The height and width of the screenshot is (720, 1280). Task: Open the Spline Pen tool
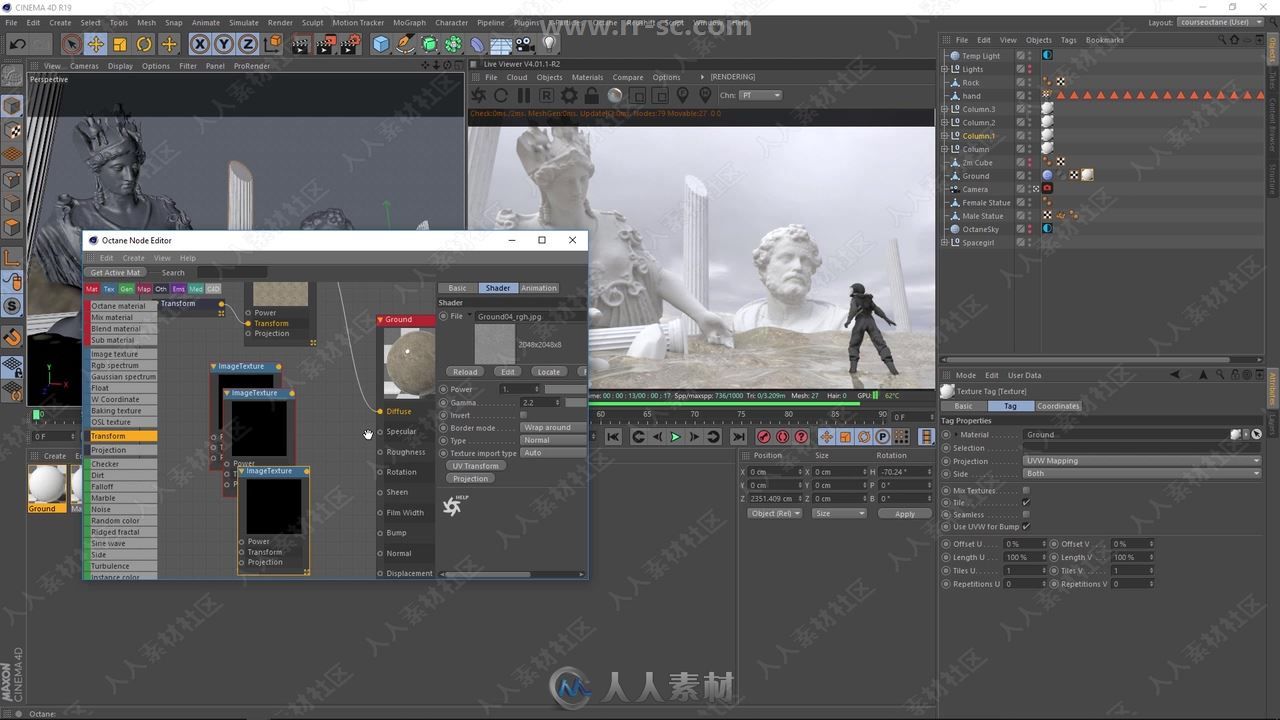pyautogui.click(x=405, y=44)
